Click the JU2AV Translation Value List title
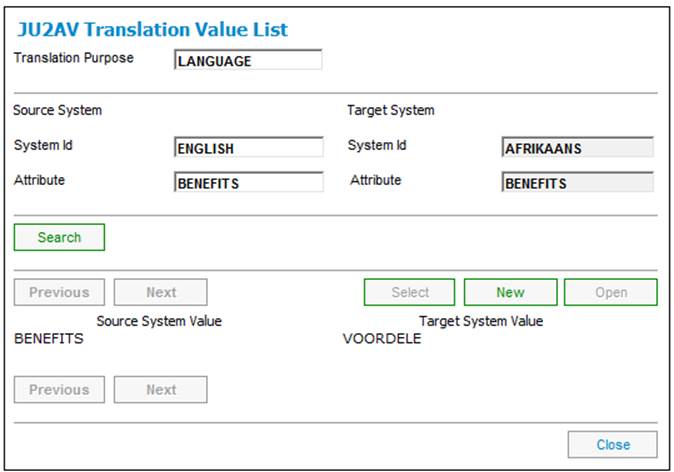674x472 pixels. pos(153,30)
